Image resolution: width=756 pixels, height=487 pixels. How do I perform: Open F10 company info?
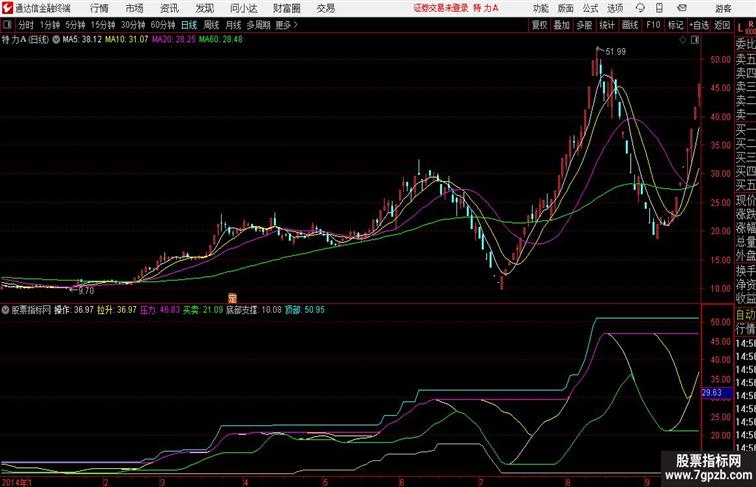pos(653,25)
